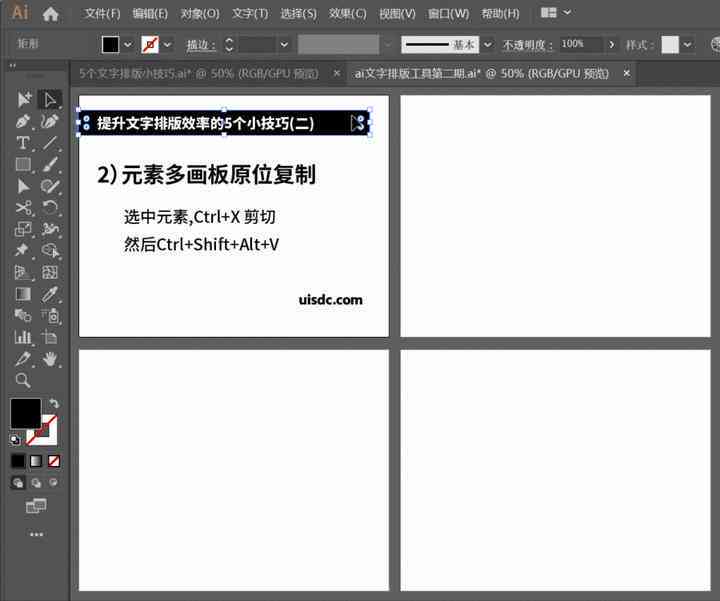The width and height of the screenshot is (720, 601).
Task: Select the Pen tool
Action: pyautogui.click(x=23, y=121)
